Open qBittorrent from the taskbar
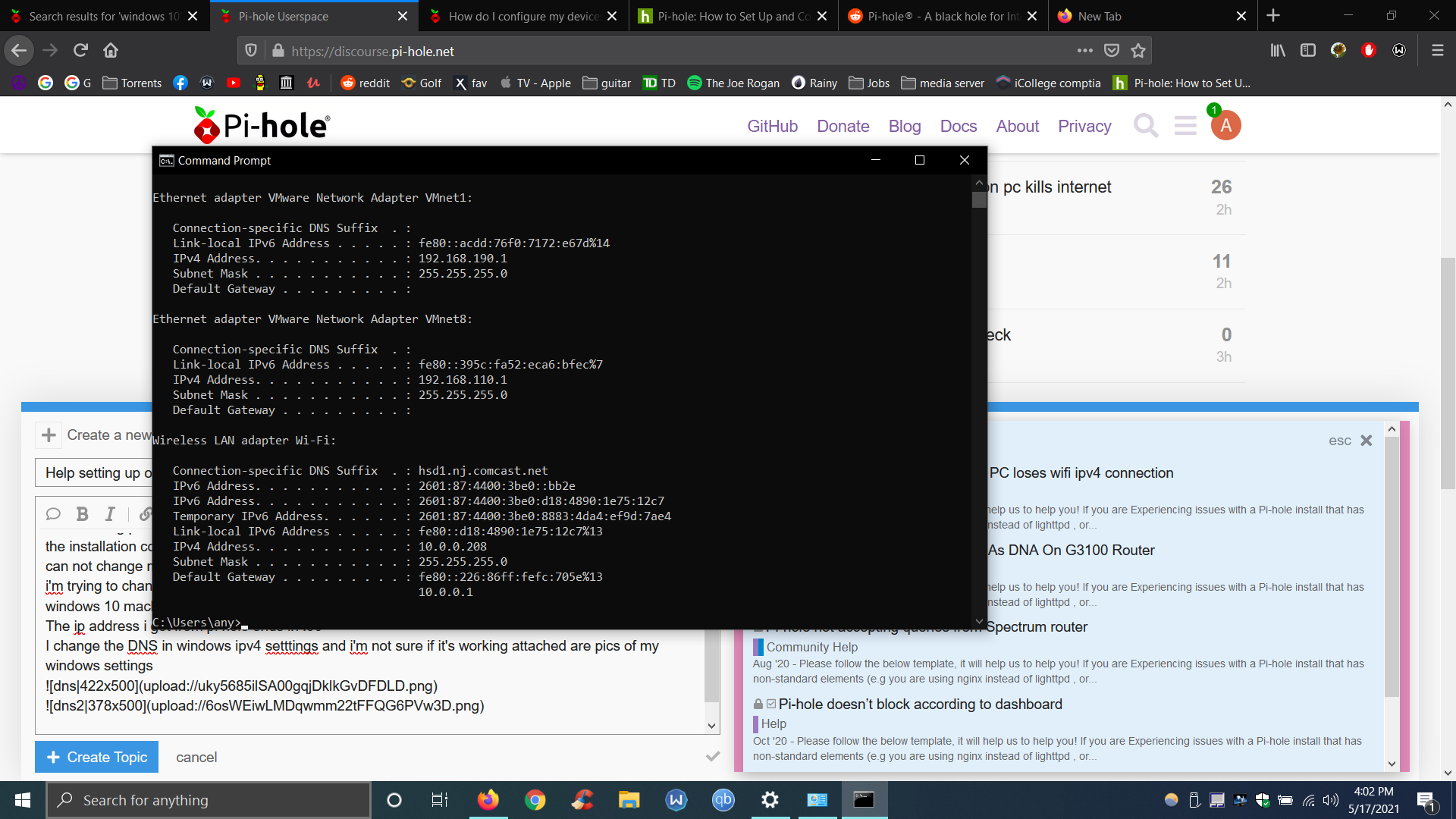This screenshot has height=819, width=1456. pos(723,800)
